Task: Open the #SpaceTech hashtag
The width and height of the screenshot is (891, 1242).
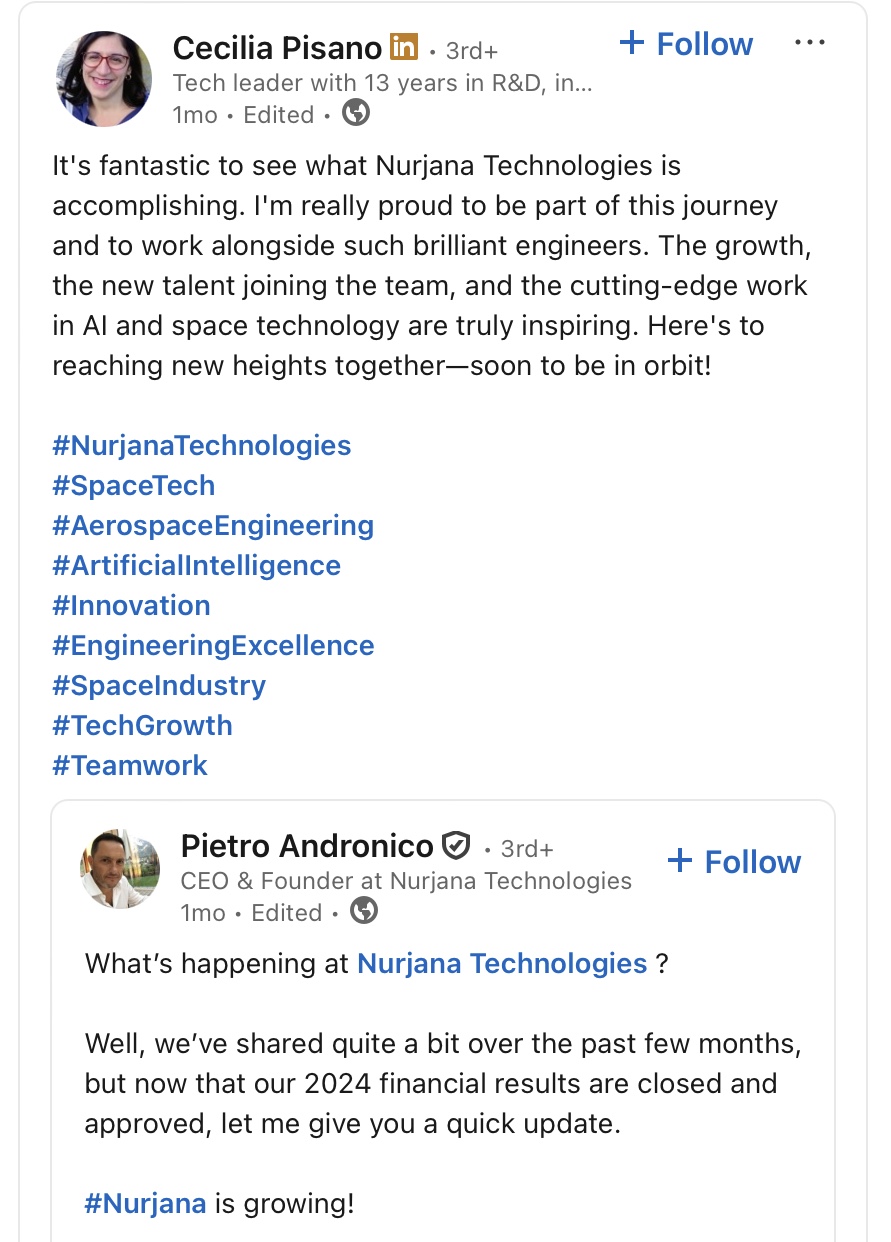Action: (134, 485)
